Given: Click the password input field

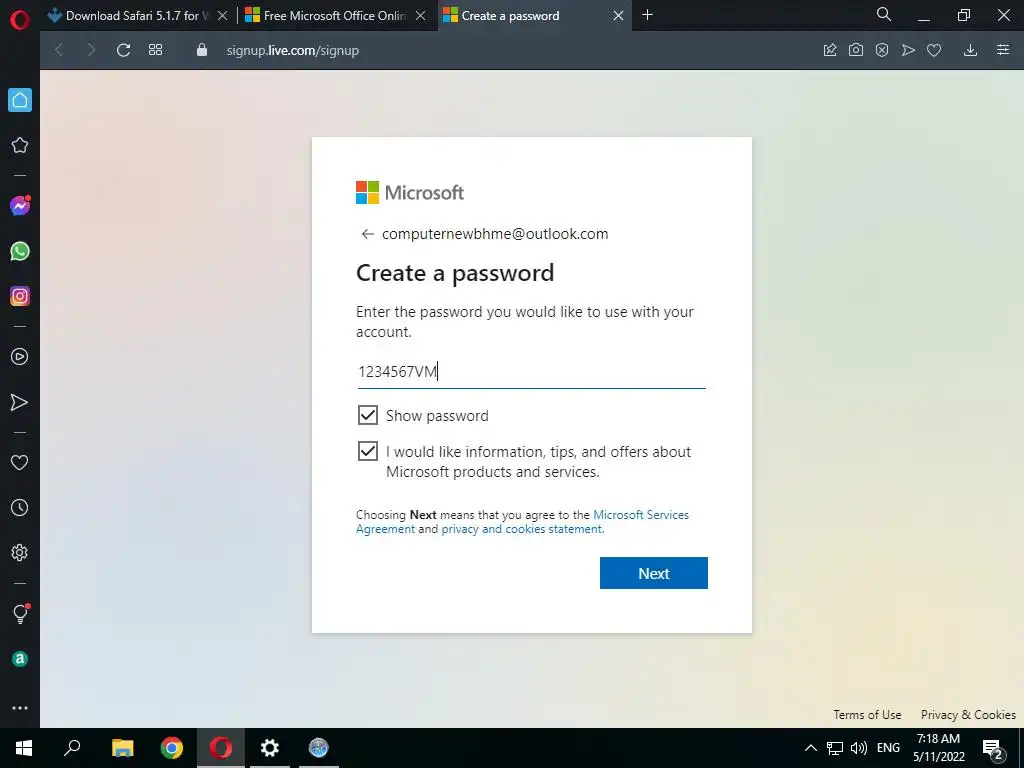Looking at the screenshot, I should coord(532,372).
